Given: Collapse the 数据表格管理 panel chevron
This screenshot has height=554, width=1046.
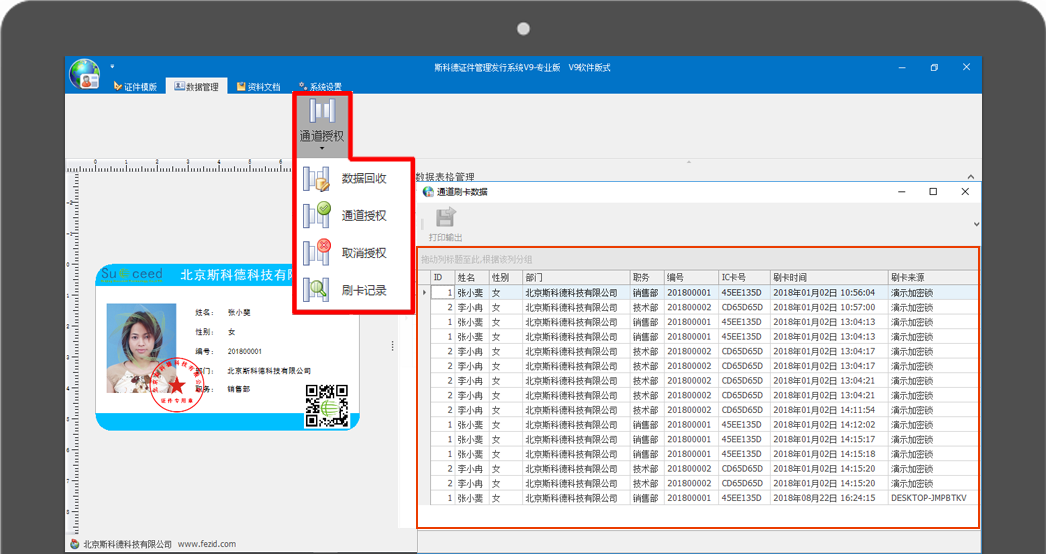Looking at the screenshot, I should pyautogui.click(x=971, y=177).
